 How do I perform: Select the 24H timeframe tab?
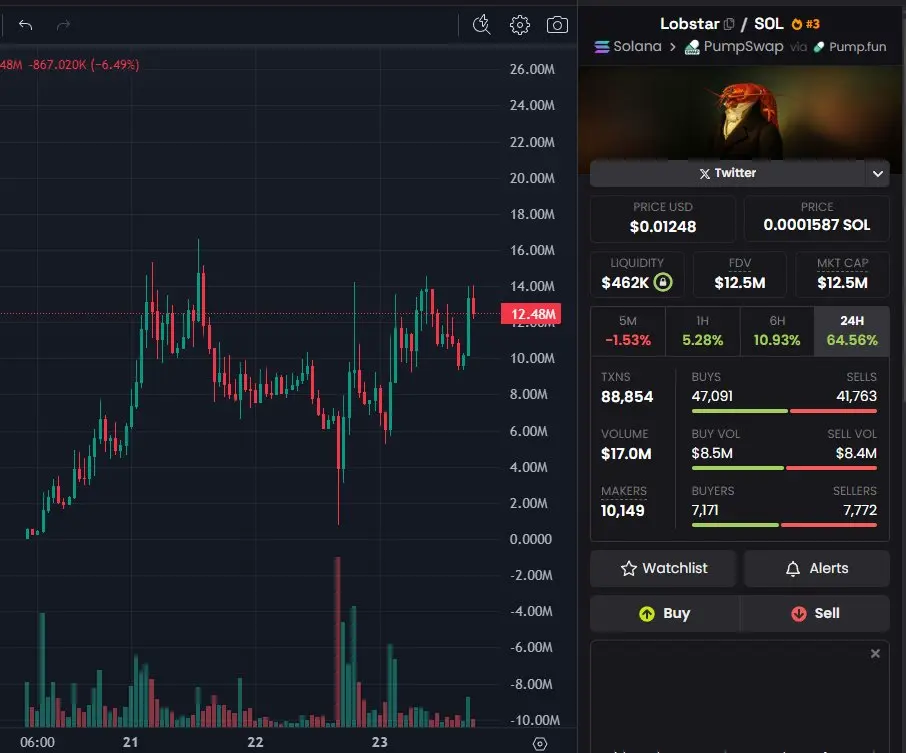point(852,331)
